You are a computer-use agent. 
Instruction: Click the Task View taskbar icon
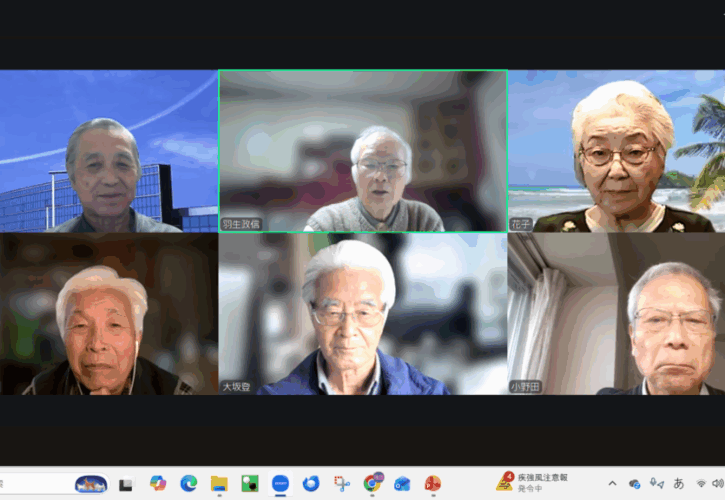(x=126, y=484)
